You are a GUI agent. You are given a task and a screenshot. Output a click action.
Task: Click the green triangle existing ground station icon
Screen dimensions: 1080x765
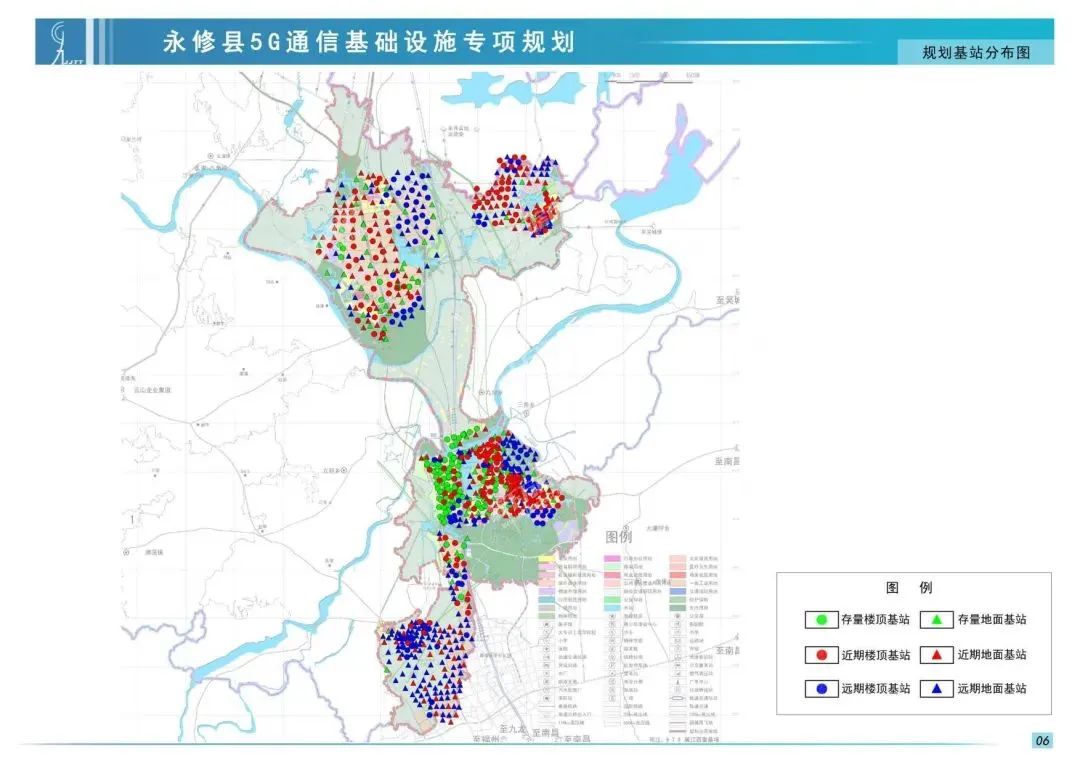click(x=937, y=620)
